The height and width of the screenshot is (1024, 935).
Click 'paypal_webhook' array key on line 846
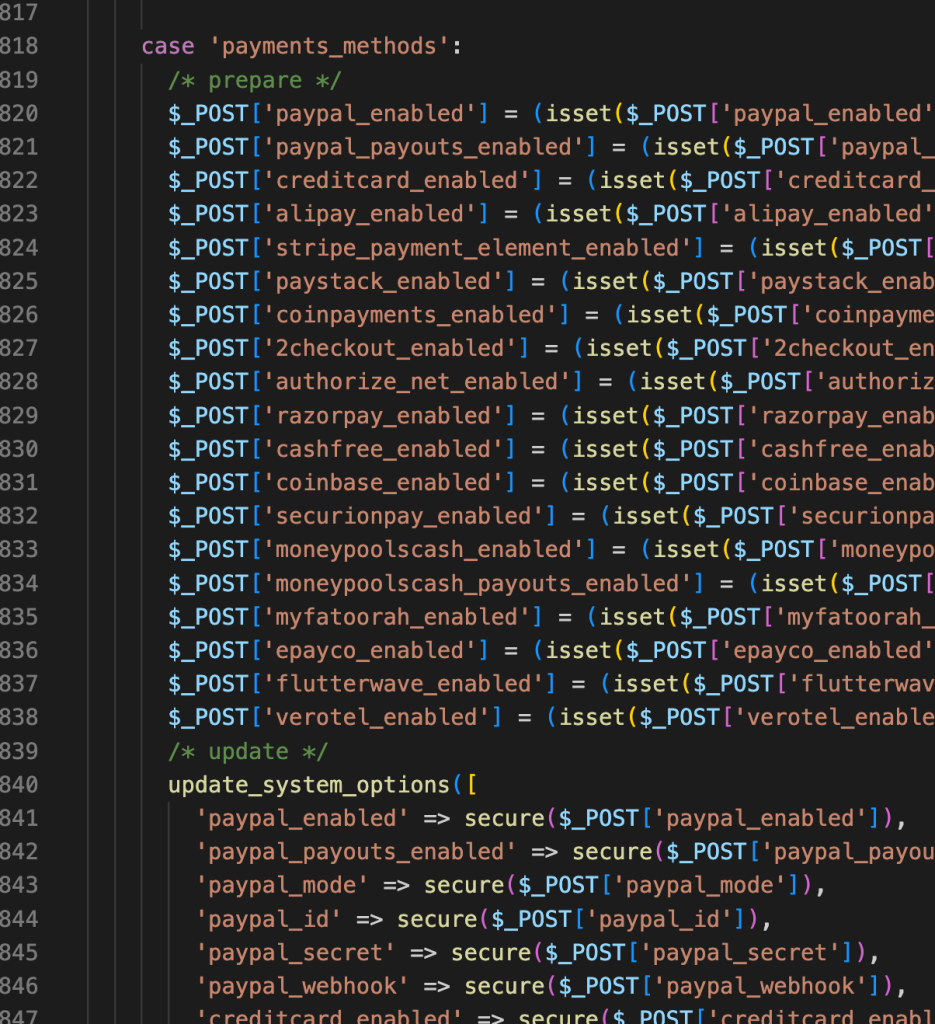(302, 986)
